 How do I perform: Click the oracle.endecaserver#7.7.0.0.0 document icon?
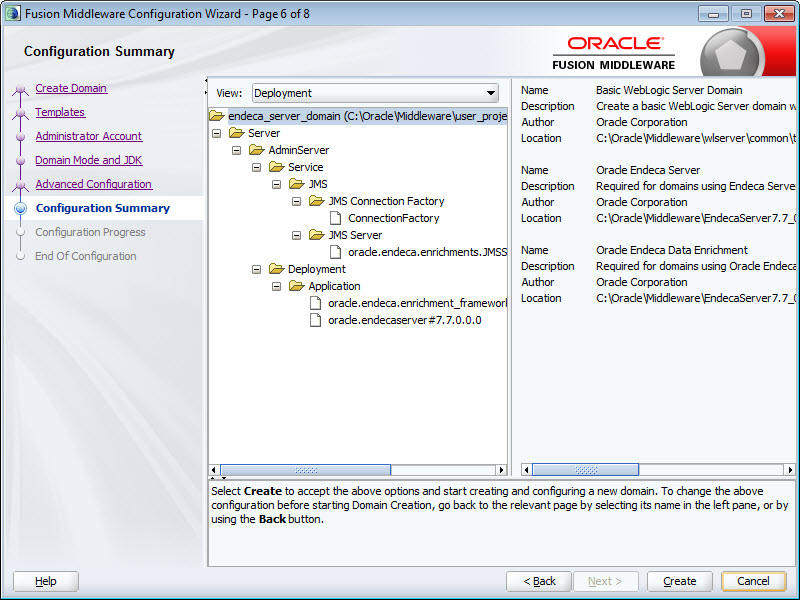click(x=316, y=320)
